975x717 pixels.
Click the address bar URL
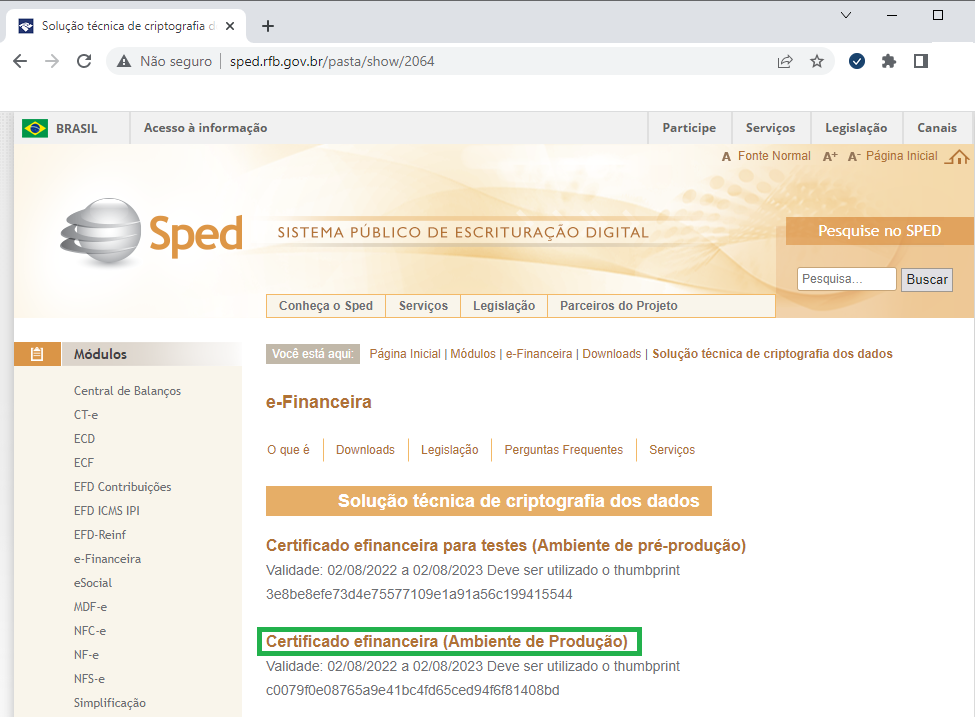(332, 61)
